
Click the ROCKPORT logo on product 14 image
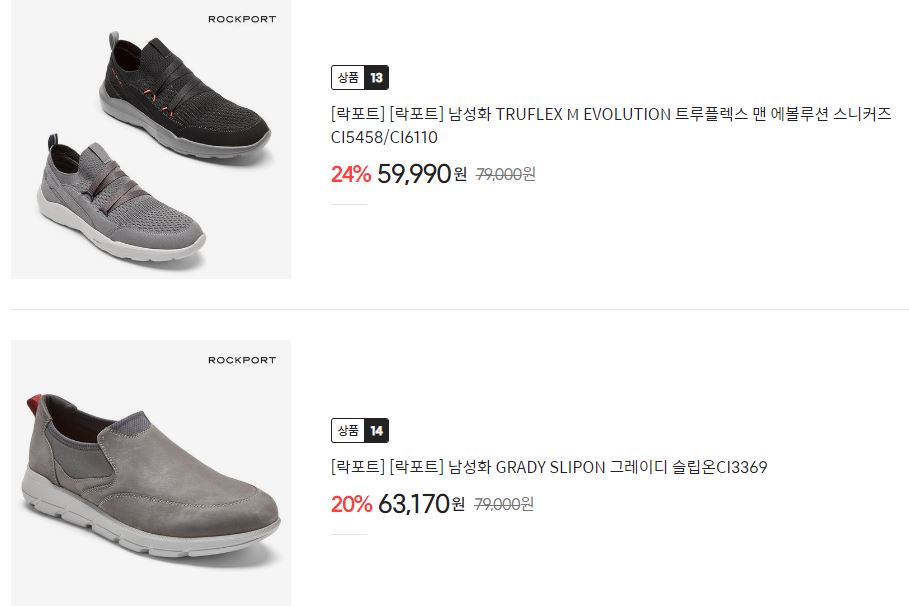click(x=242, y=360)
